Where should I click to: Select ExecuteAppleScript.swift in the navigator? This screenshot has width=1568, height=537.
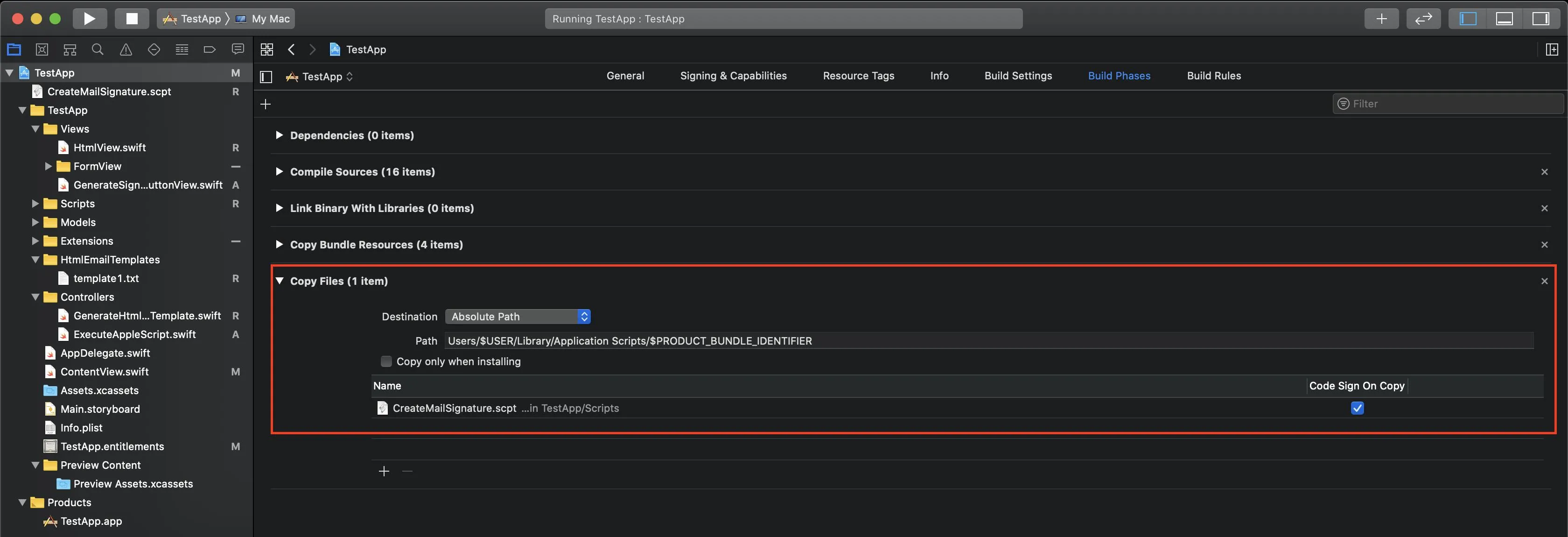(x=134, y=334)
